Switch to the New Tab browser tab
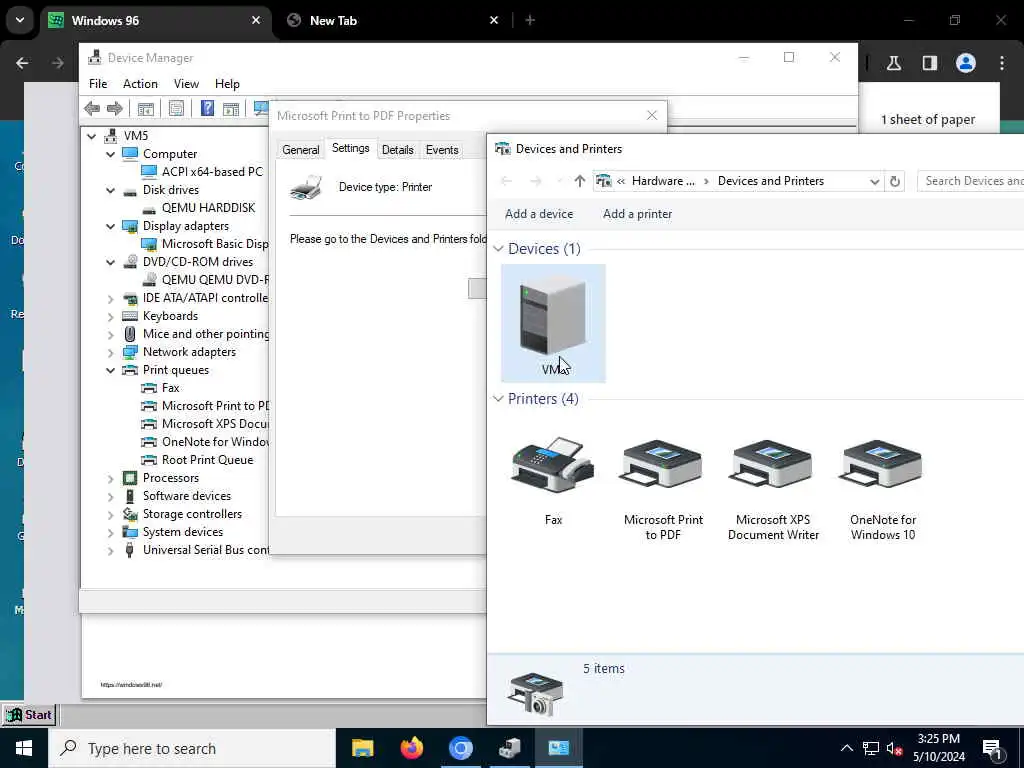The height and width of the screenshot is (768, 1024). [394, 21]
